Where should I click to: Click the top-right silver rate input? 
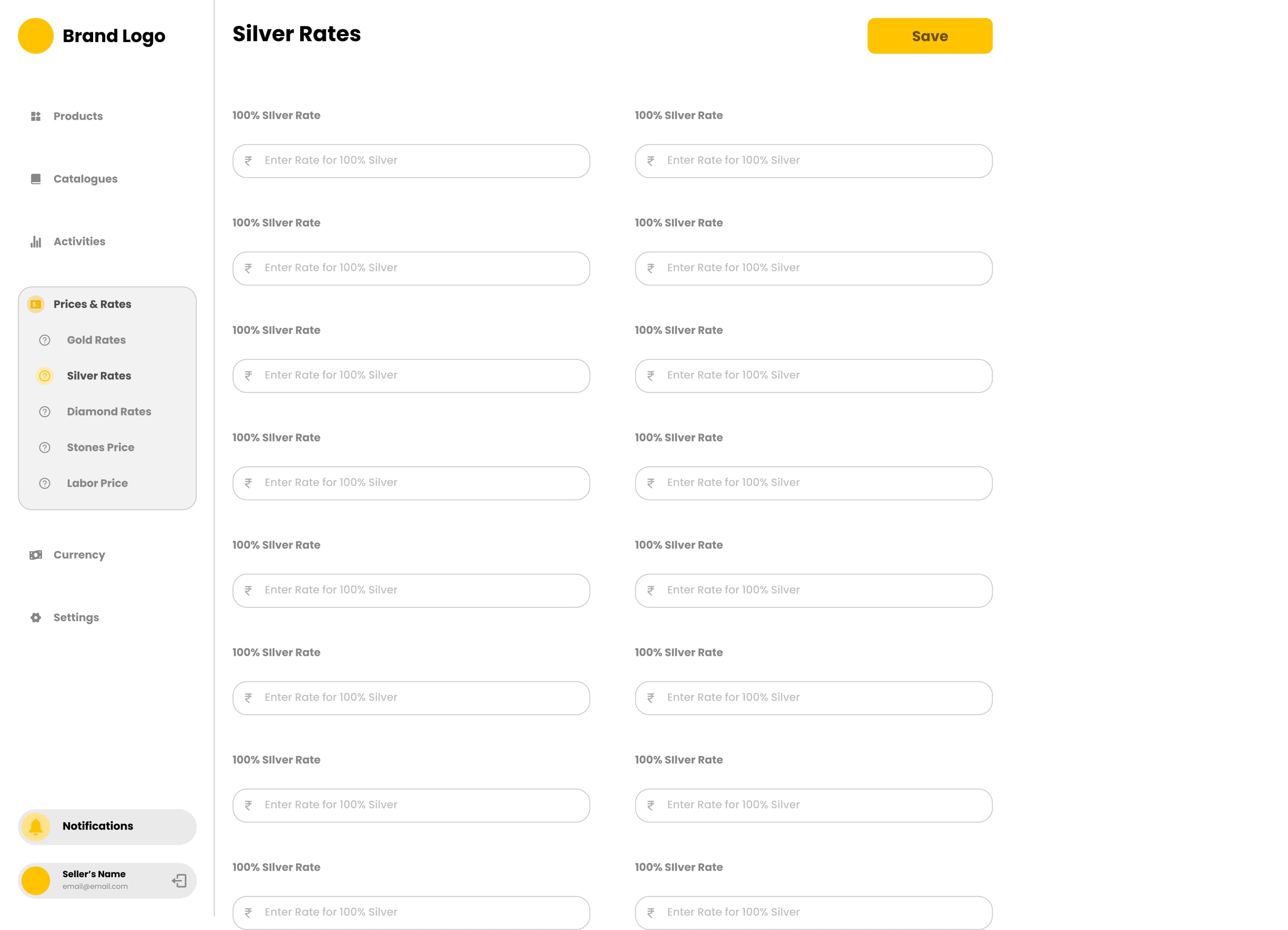point(813,161)
